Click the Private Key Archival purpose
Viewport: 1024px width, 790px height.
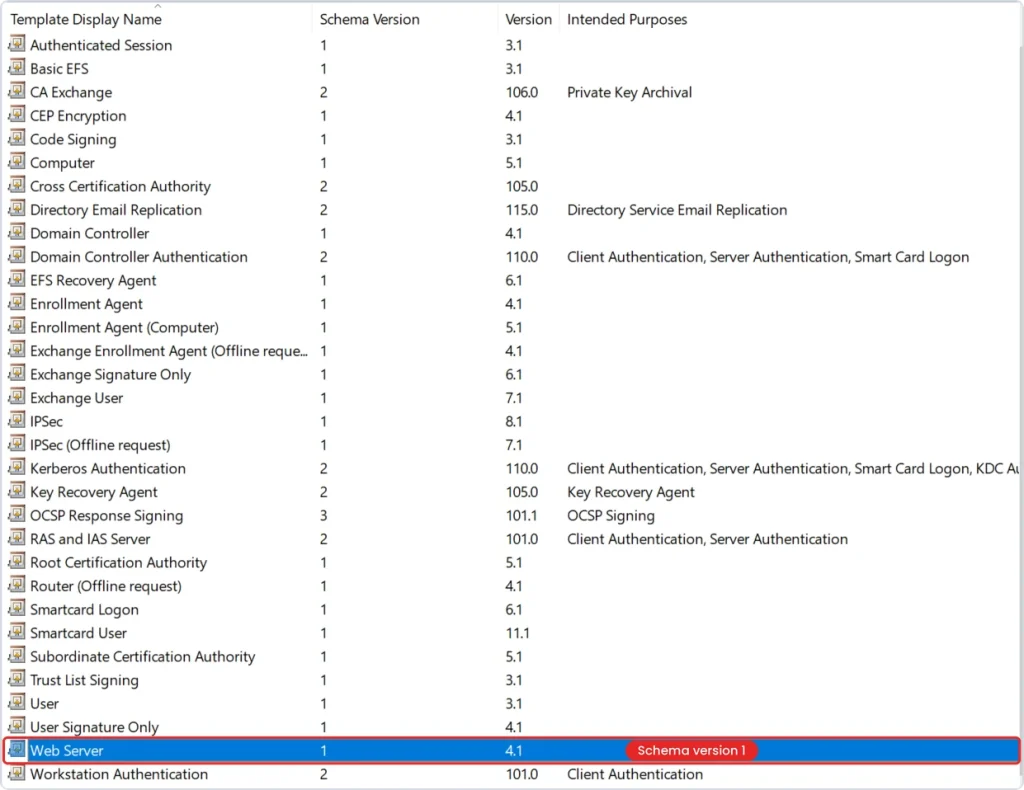630,92
